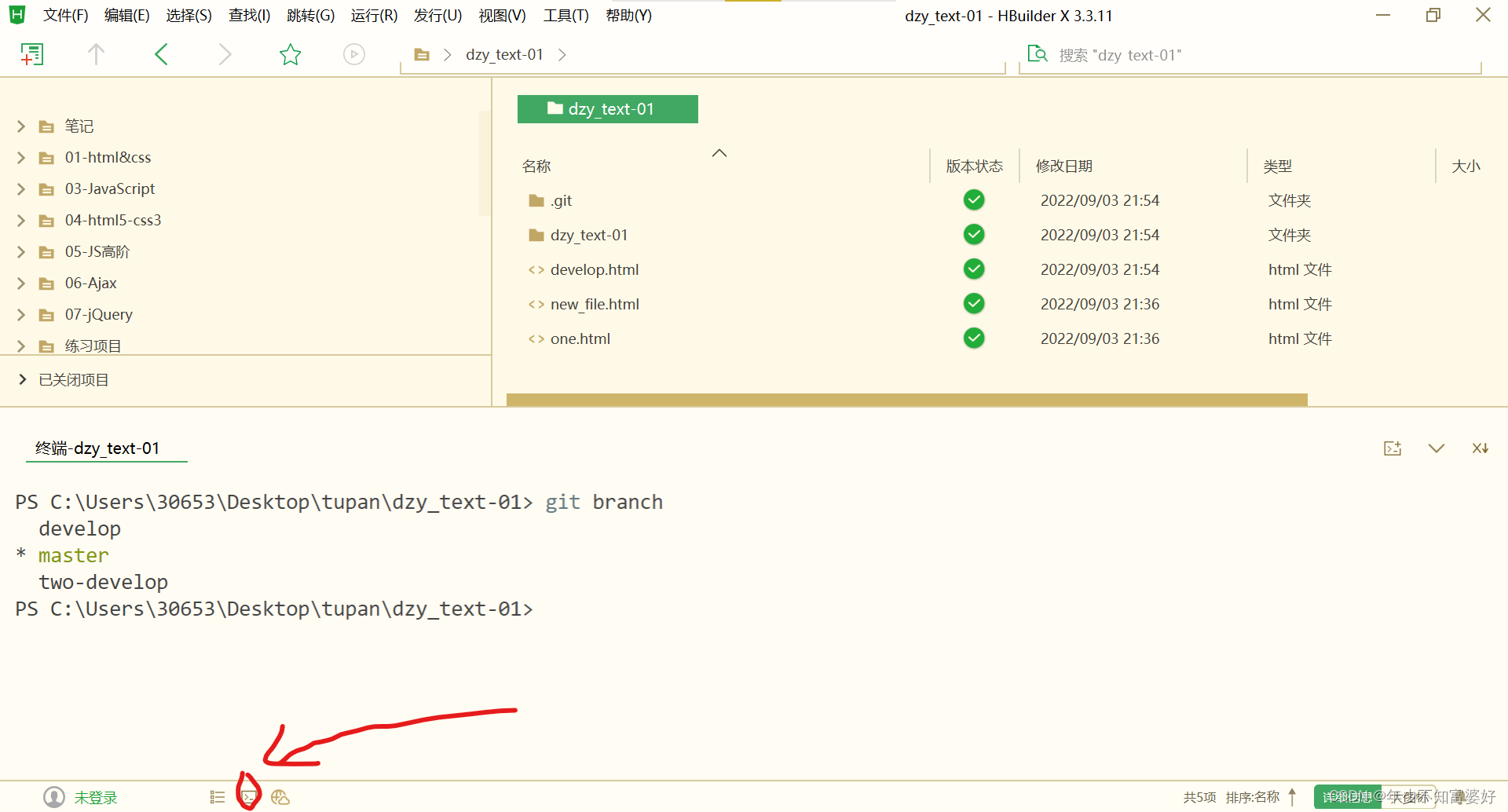Close the terminal using the X-arrow icon
This screenshot has width=1508, height=812.
point(1480,448)
